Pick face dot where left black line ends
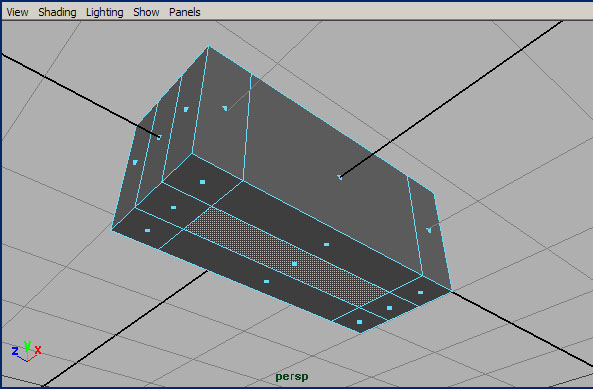The image size is (593, 389). (x=159, y=137)
